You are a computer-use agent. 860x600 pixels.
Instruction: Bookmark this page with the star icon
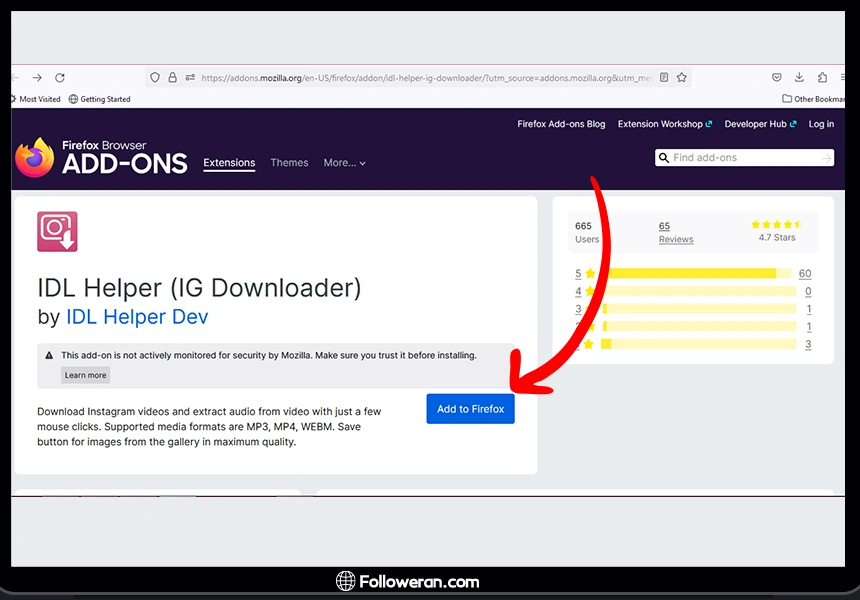(x=682, y=77)
